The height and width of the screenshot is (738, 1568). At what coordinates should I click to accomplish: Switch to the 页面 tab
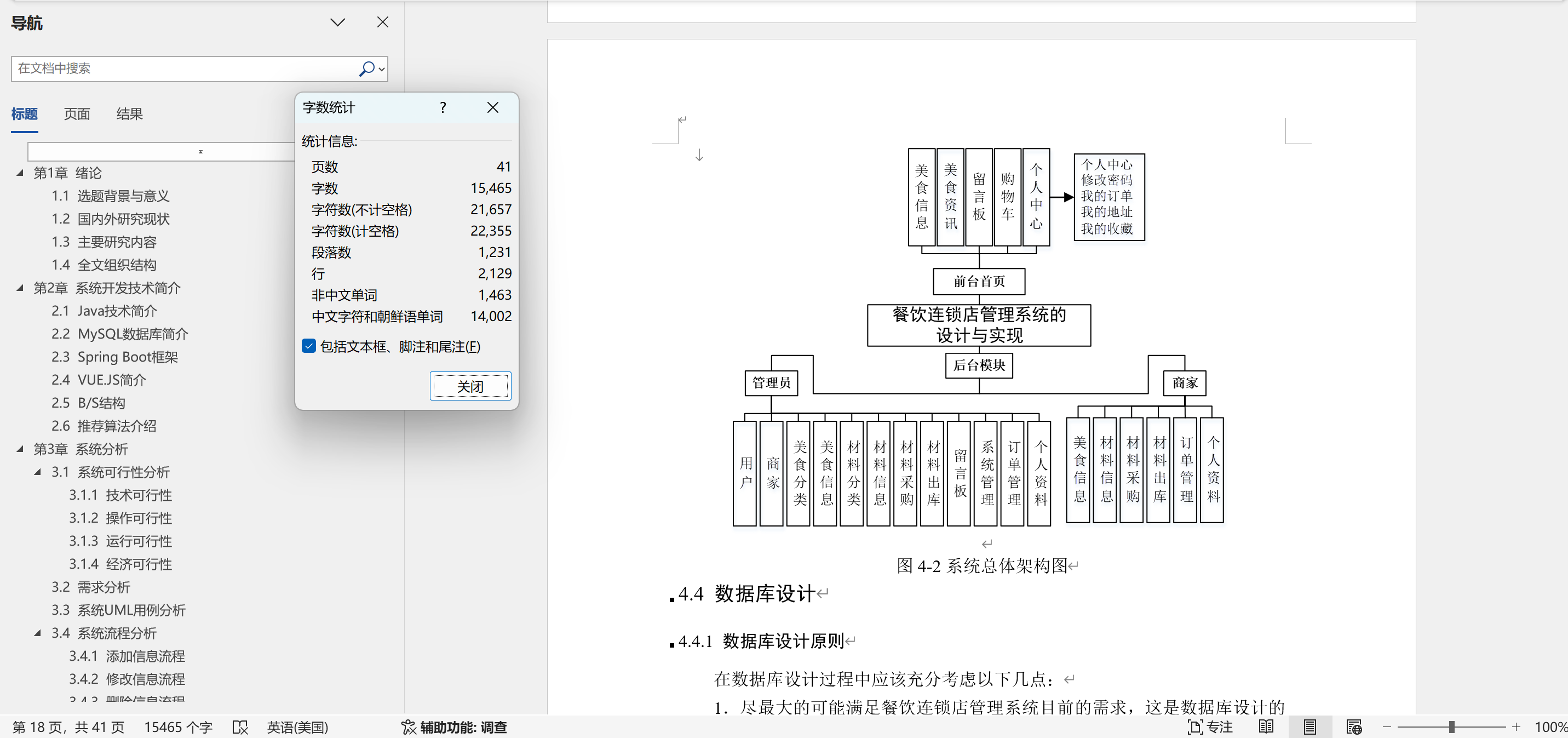pyautogui.click(x=77, y=114)
